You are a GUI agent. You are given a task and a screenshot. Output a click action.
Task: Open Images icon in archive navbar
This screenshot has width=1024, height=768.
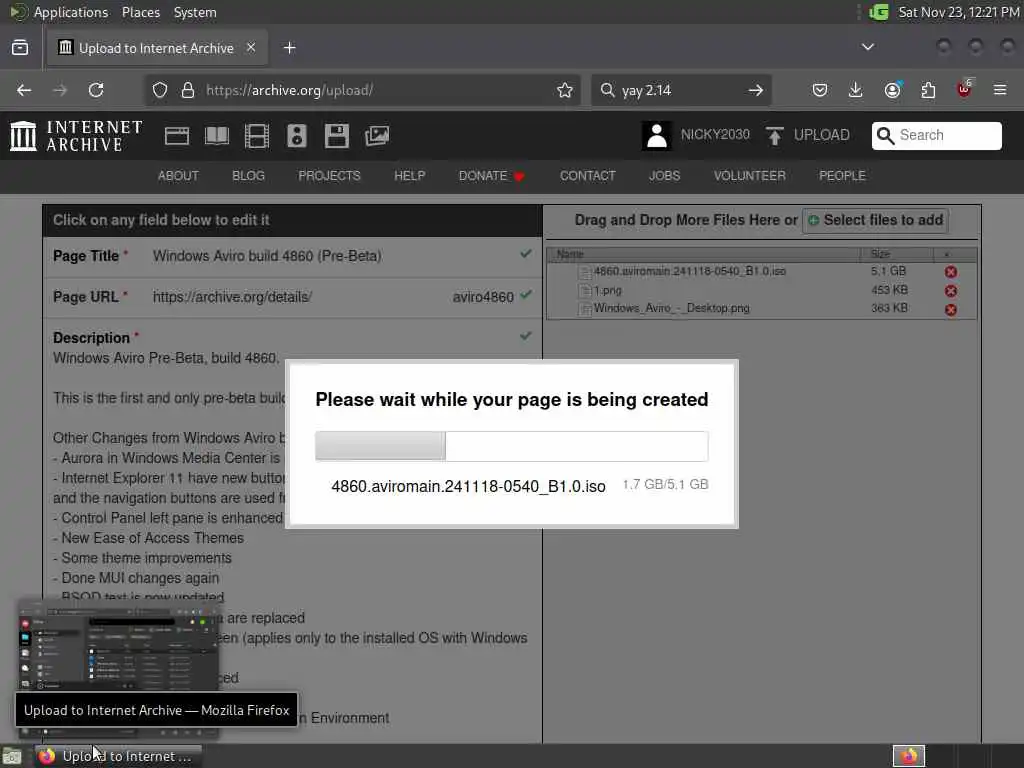[377, 136]
